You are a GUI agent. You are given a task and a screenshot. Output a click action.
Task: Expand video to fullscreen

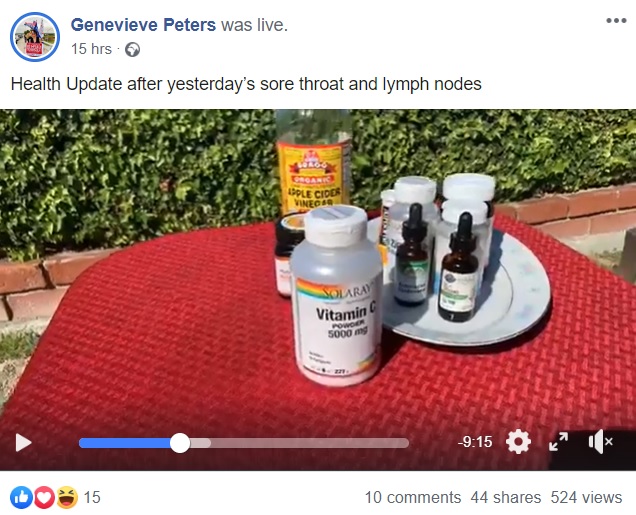pyautogui.click(x=559, y=442)
